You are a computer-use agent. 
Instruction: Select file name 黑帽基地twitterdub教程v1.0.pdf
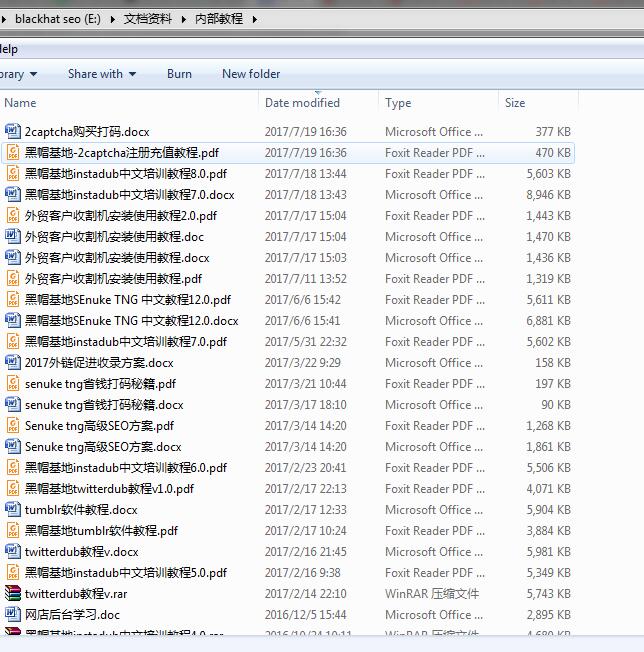pos(109,489)
